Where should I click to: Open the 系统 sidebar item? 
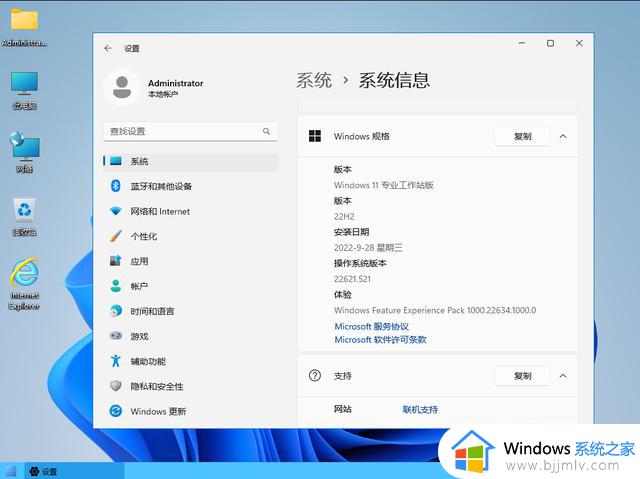191,161
